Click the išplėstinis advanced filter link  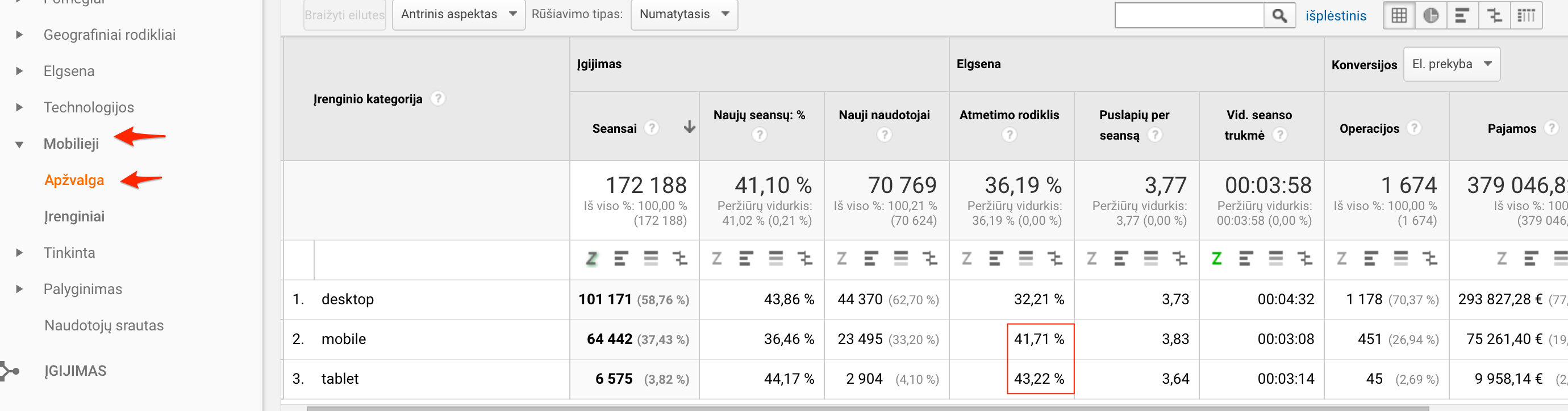tap(1336, 16)
